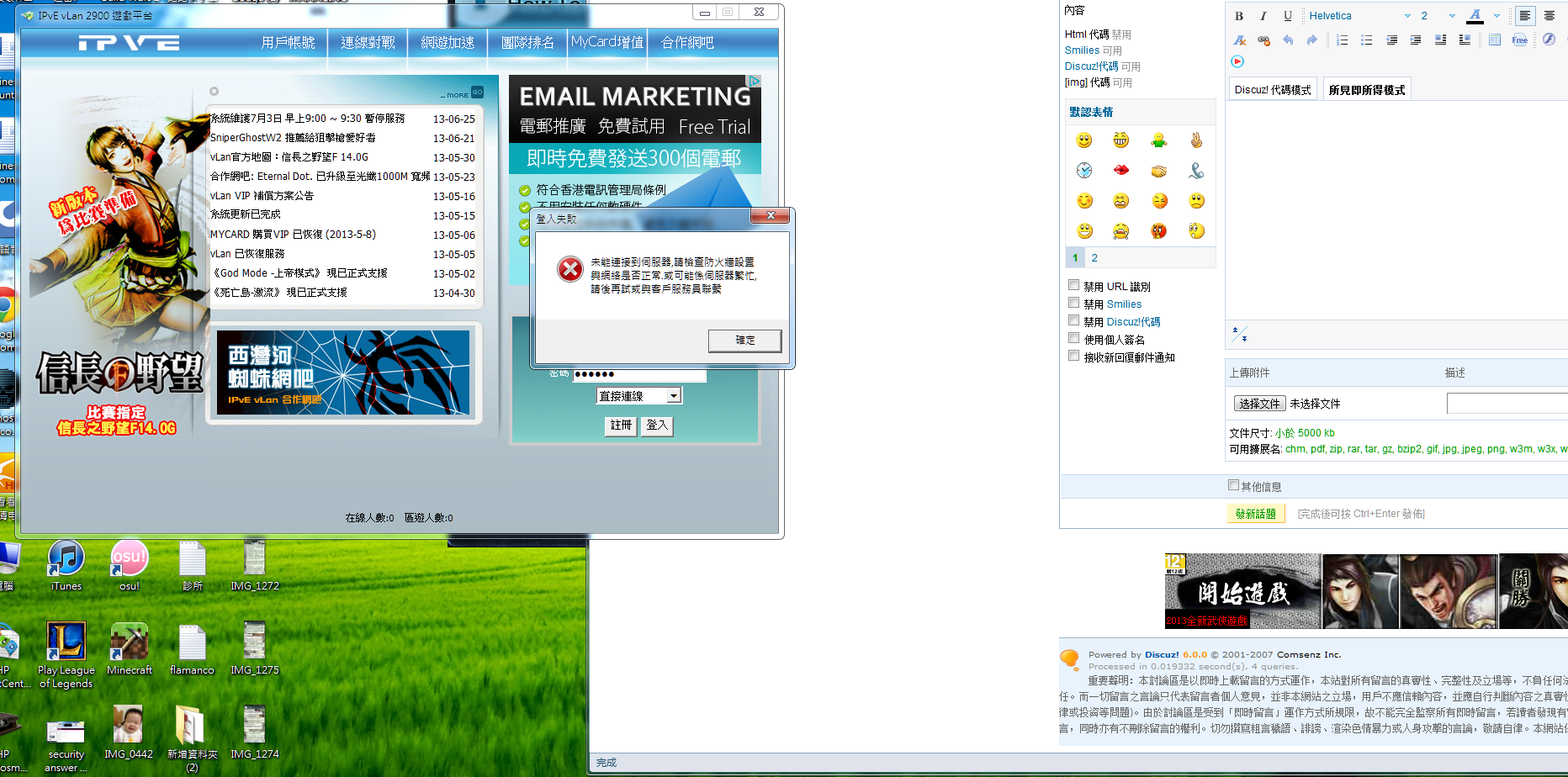This screenshot has width=1568, height=777.
Task: Insert a numbered list
Action: 1343,40
